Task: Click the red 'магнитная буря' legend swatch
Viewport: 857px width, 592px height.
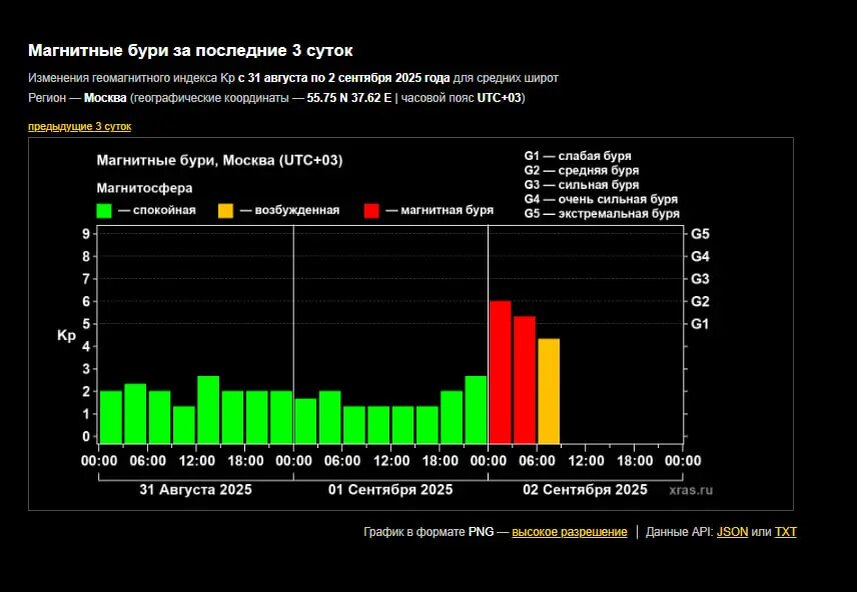Action: (x=372, y=210)
